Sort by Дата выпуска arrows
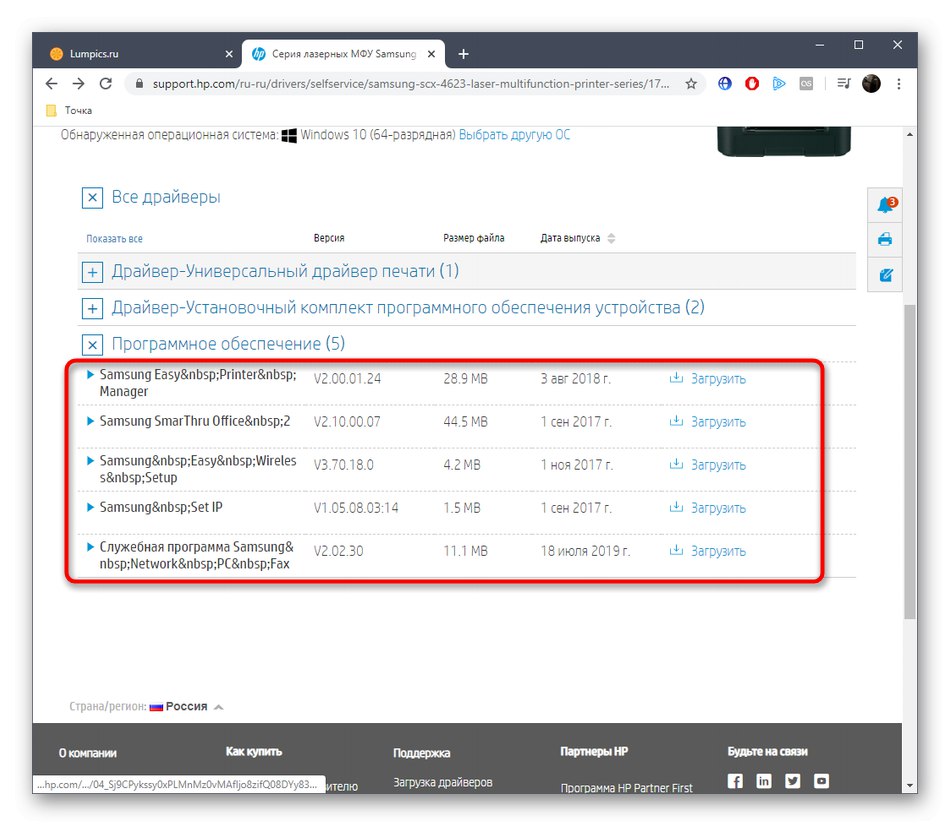Image resolution: width=950 pixels, height=826 pixels. [x=611, y=238]
